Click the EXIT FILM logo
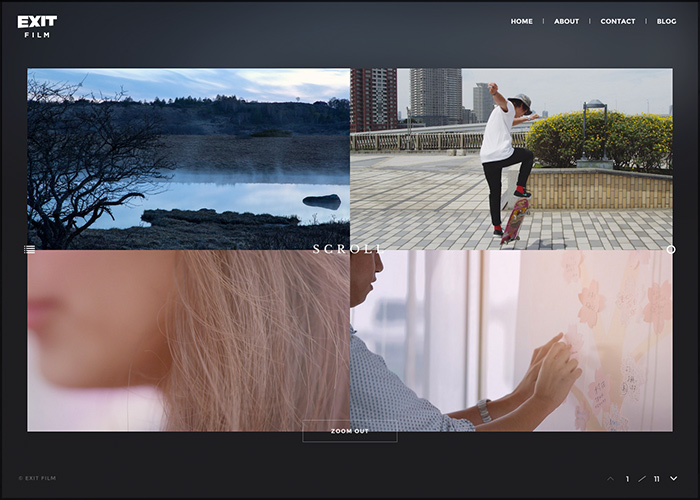 click(37, 26)
